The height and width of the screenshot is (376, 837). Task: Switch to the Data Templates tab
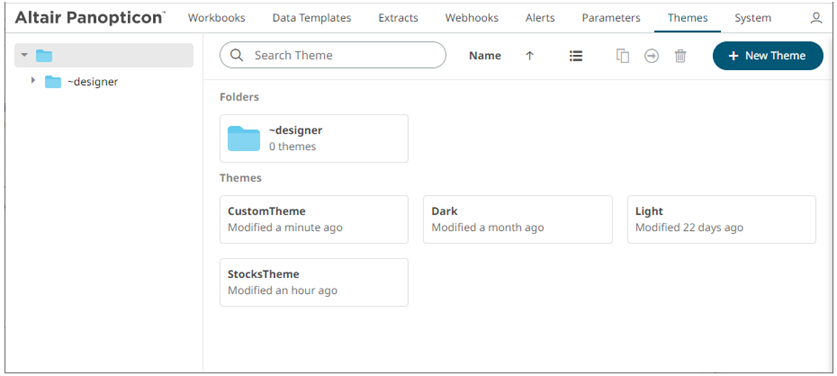[x=312, y=18]
